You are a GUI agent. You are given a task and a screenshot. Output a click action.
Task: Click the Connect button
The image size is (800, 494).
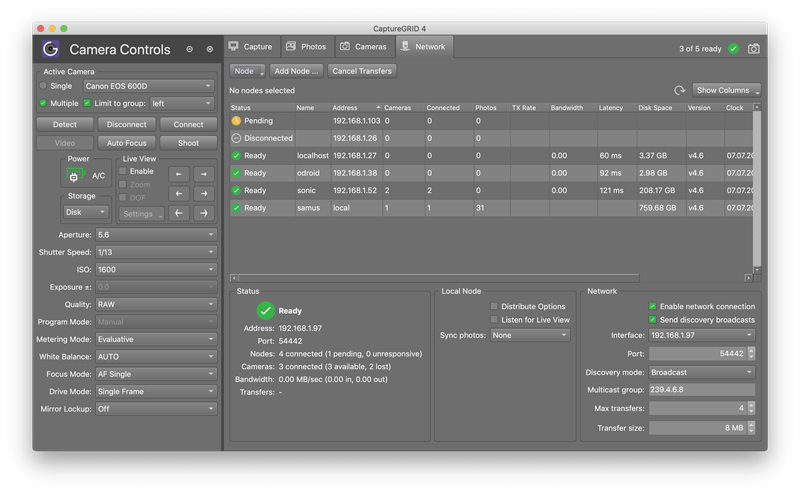[x=188, y=124]
